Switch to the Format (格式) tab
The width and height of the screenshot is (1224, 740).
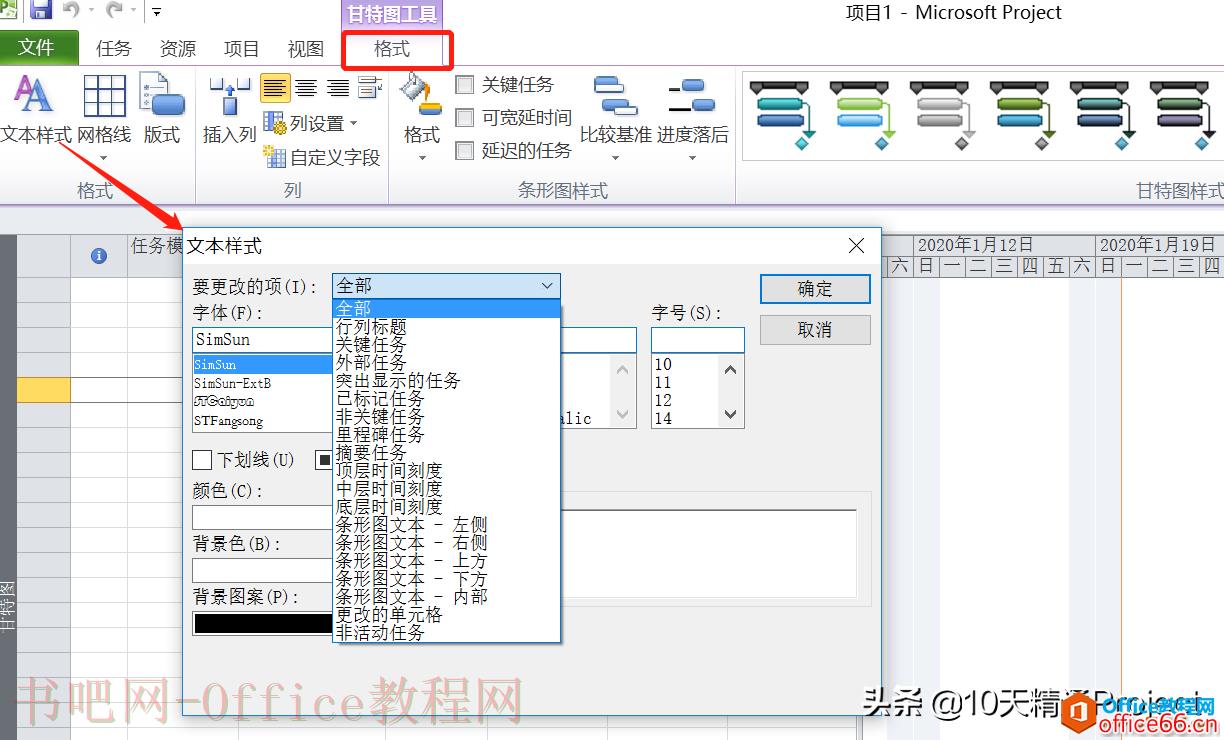tap(392, 48)
